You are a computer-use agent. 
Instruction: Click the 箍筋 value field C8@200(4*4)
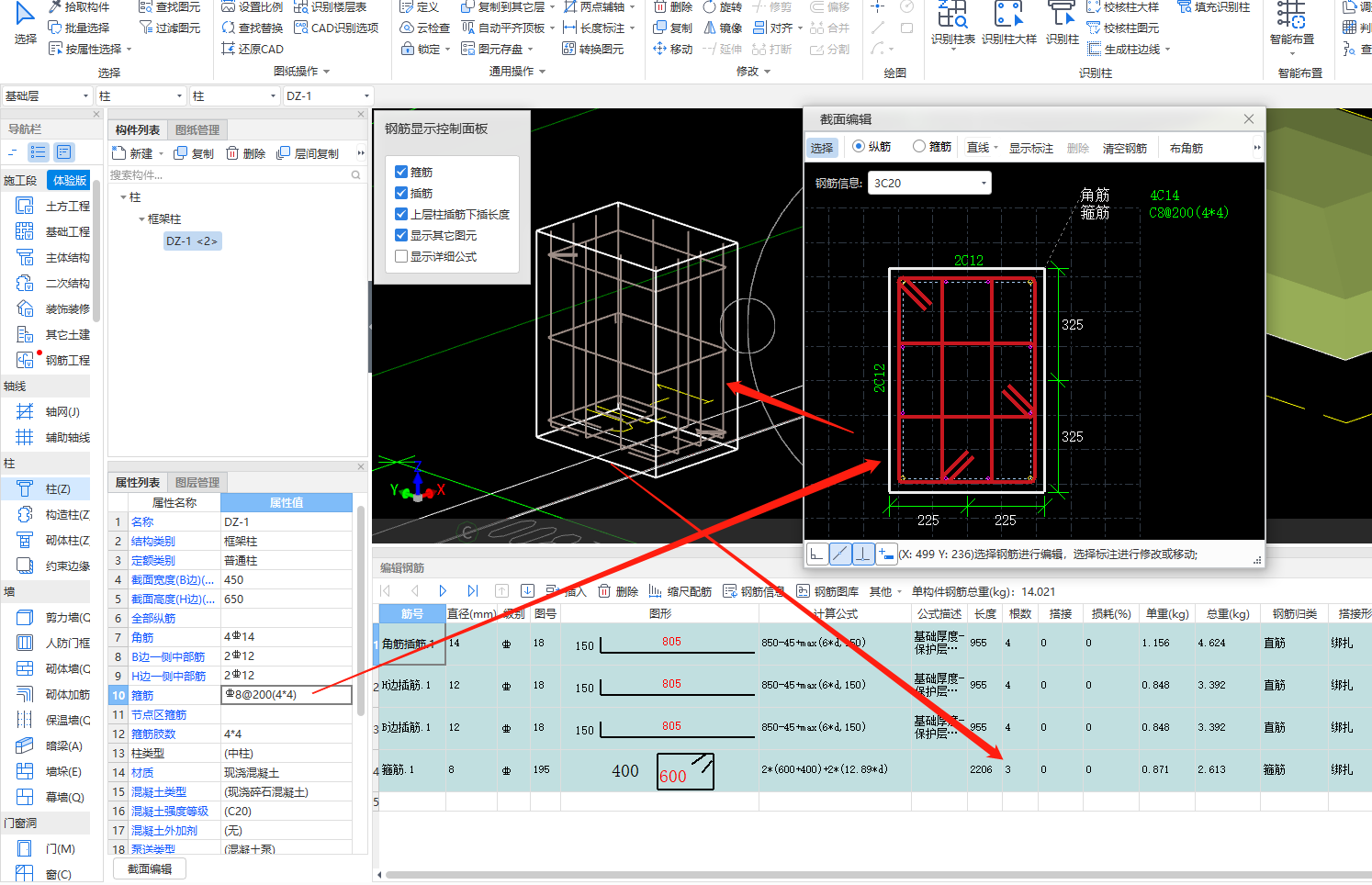(287, 695)
